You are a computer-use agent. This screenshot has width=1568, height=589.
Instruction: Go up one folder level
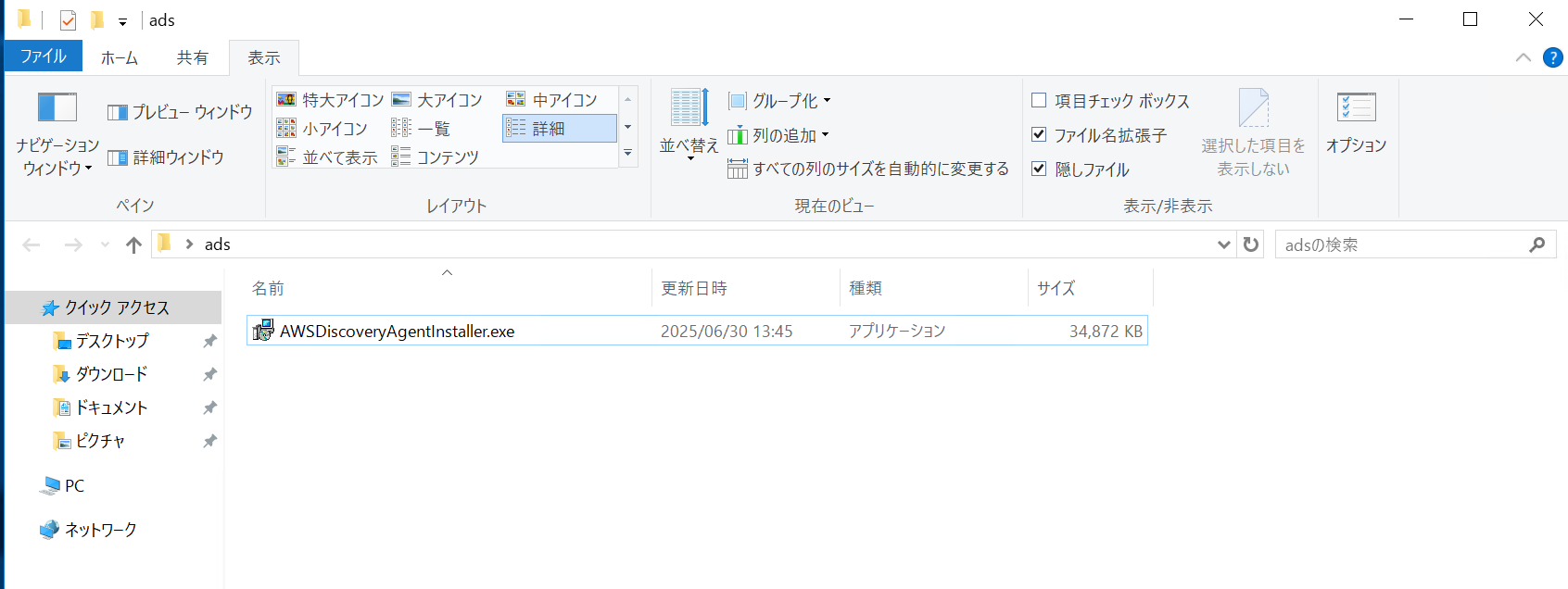[133, 244]
